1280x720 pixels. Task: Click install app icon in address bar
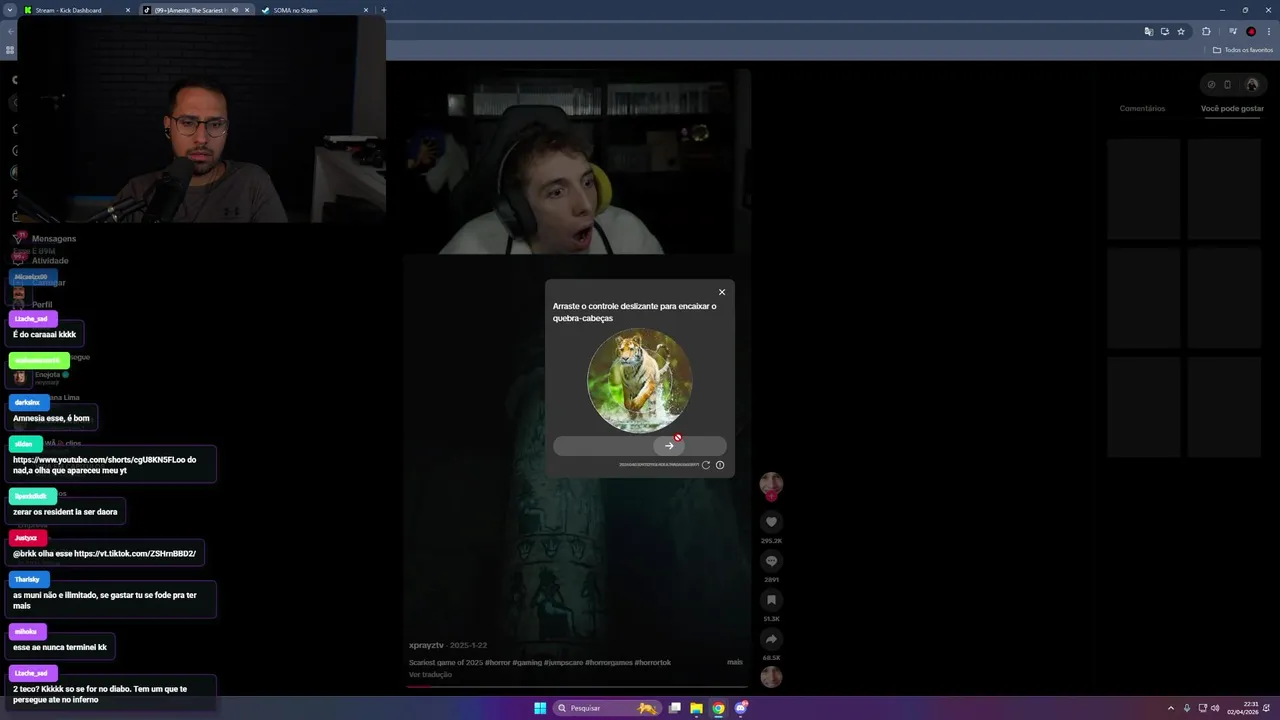tap(1165, 31)
